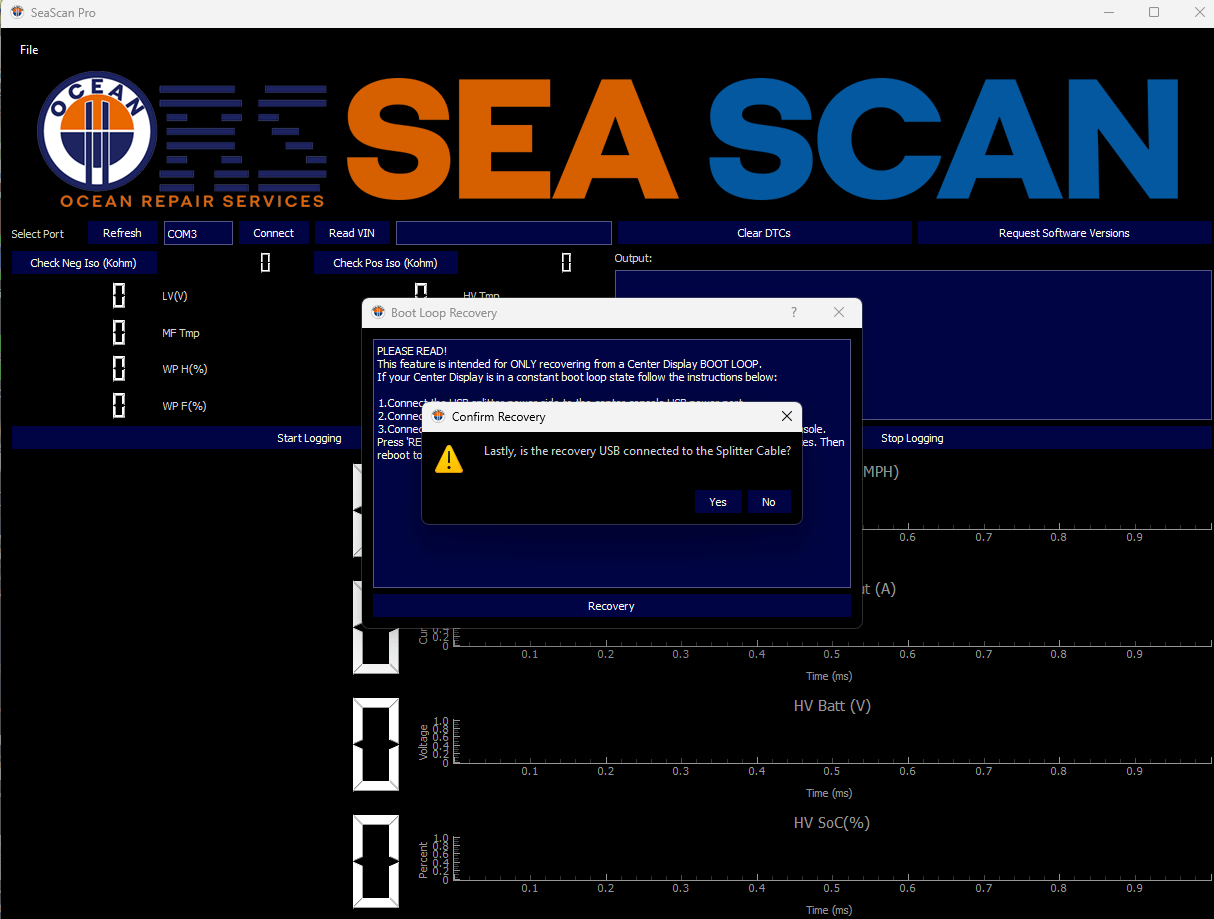Click the Connect button
The width and height of the screenshot is (1214, 919).
pos(273,233)
